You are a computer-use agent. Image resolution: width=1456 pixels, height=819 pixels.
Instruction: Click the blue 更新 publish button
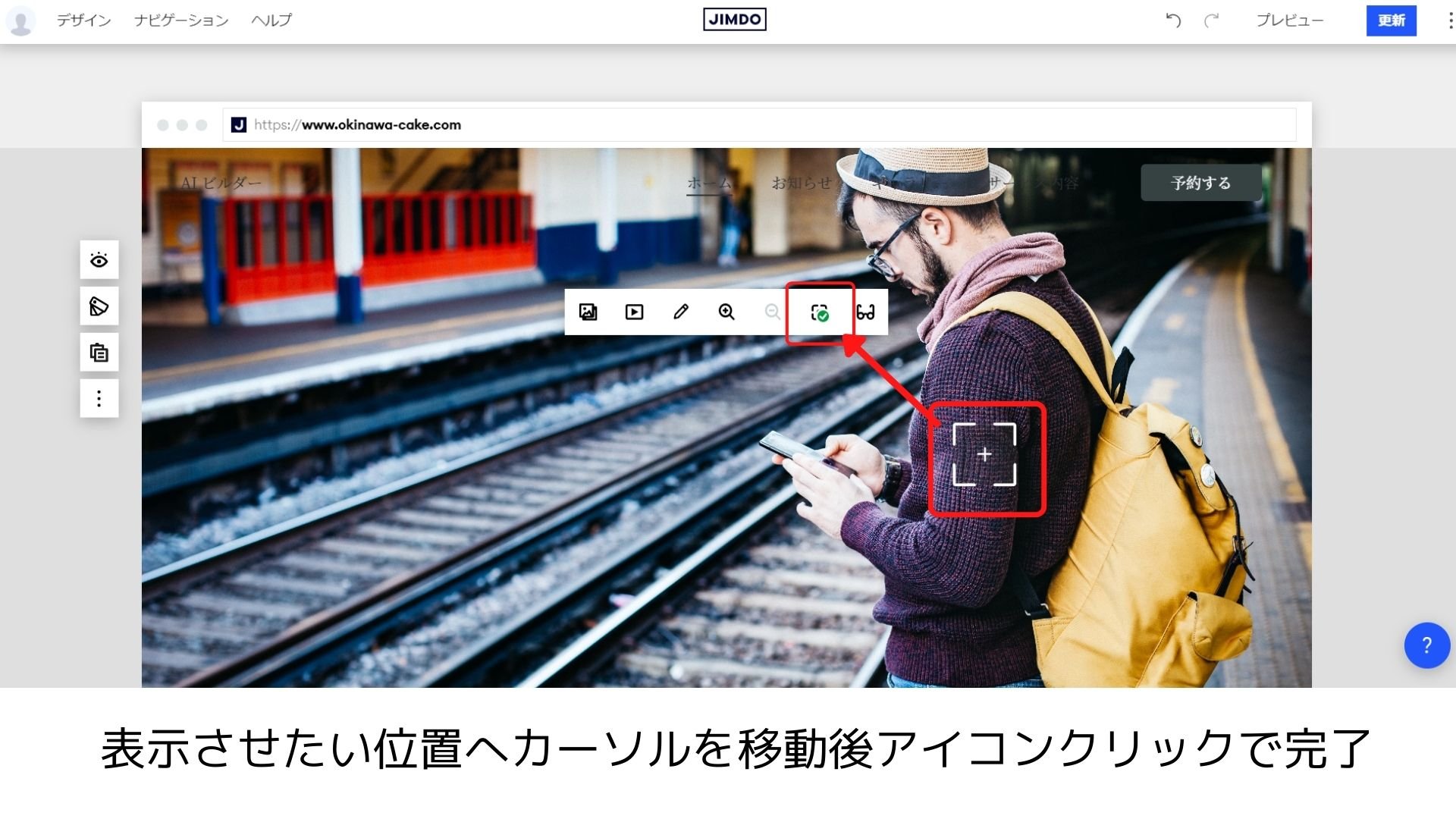pyautogui.click(x=1391, y=20)
